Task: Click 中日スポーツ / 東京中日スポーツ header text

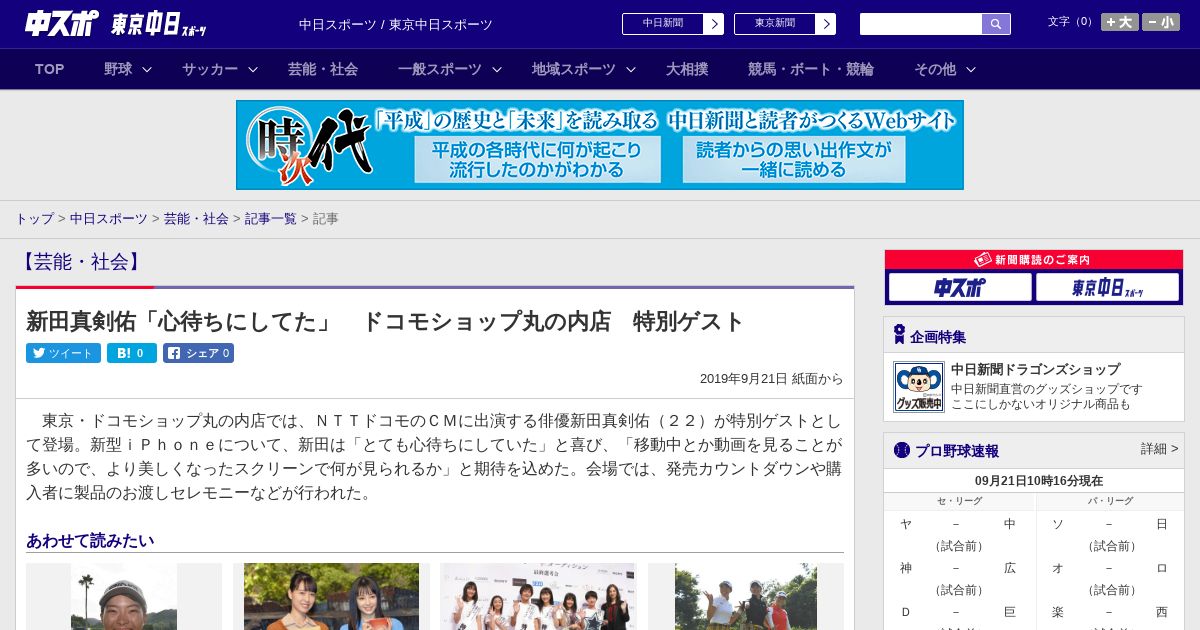Action: click(396, 24)
